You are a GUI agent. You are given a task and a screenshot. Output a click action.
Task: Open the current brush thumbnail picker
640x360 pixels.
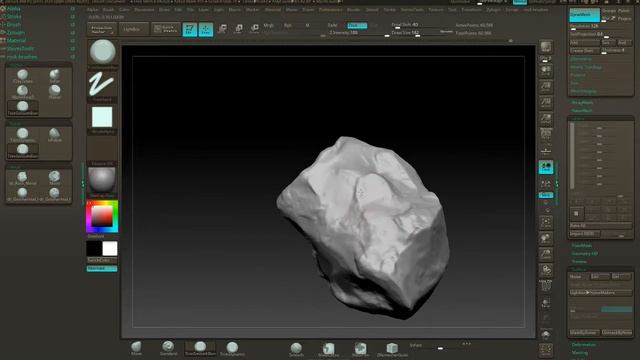[102, 53]
